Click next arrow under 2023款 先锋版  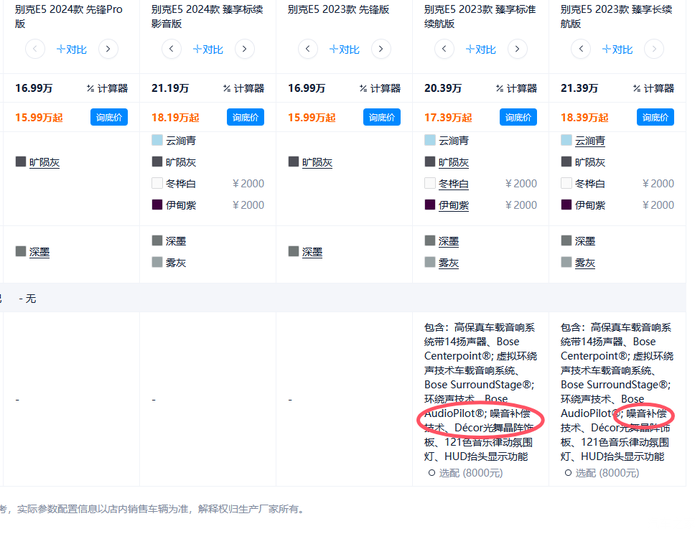(381, 49)
